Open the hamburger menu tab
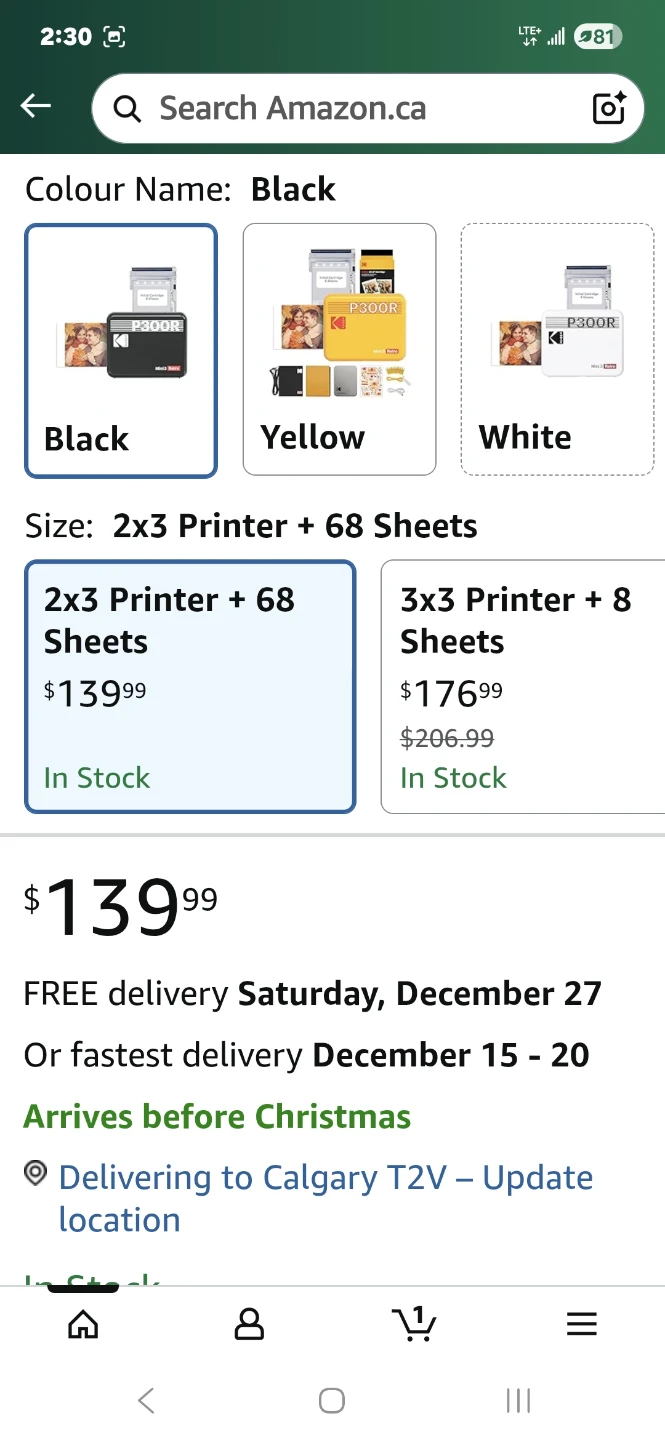 coord(581,1325)
